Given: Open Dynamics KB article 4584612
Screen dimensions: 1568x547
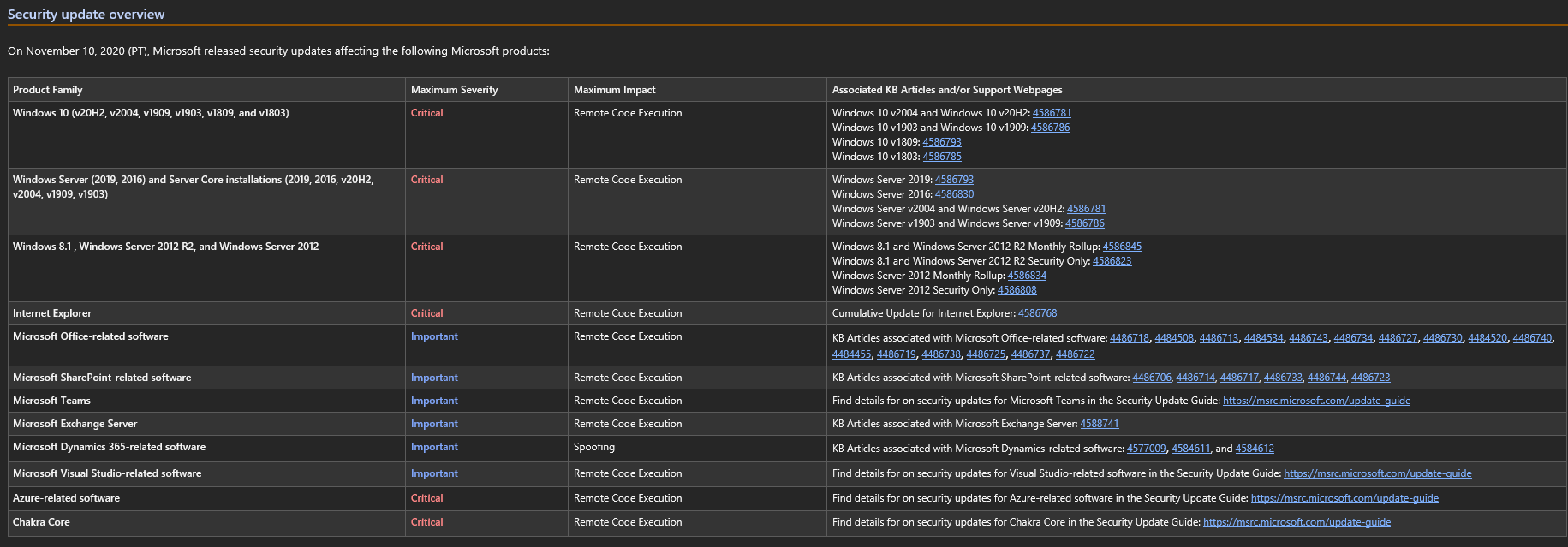Looking at the screenshot, I should pyautogui.click(x=1255, y=449).
